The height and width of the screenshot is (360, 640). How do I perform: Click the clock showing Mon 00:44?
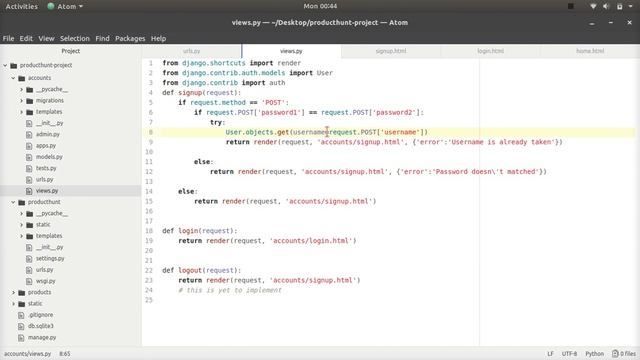(320, 6)
